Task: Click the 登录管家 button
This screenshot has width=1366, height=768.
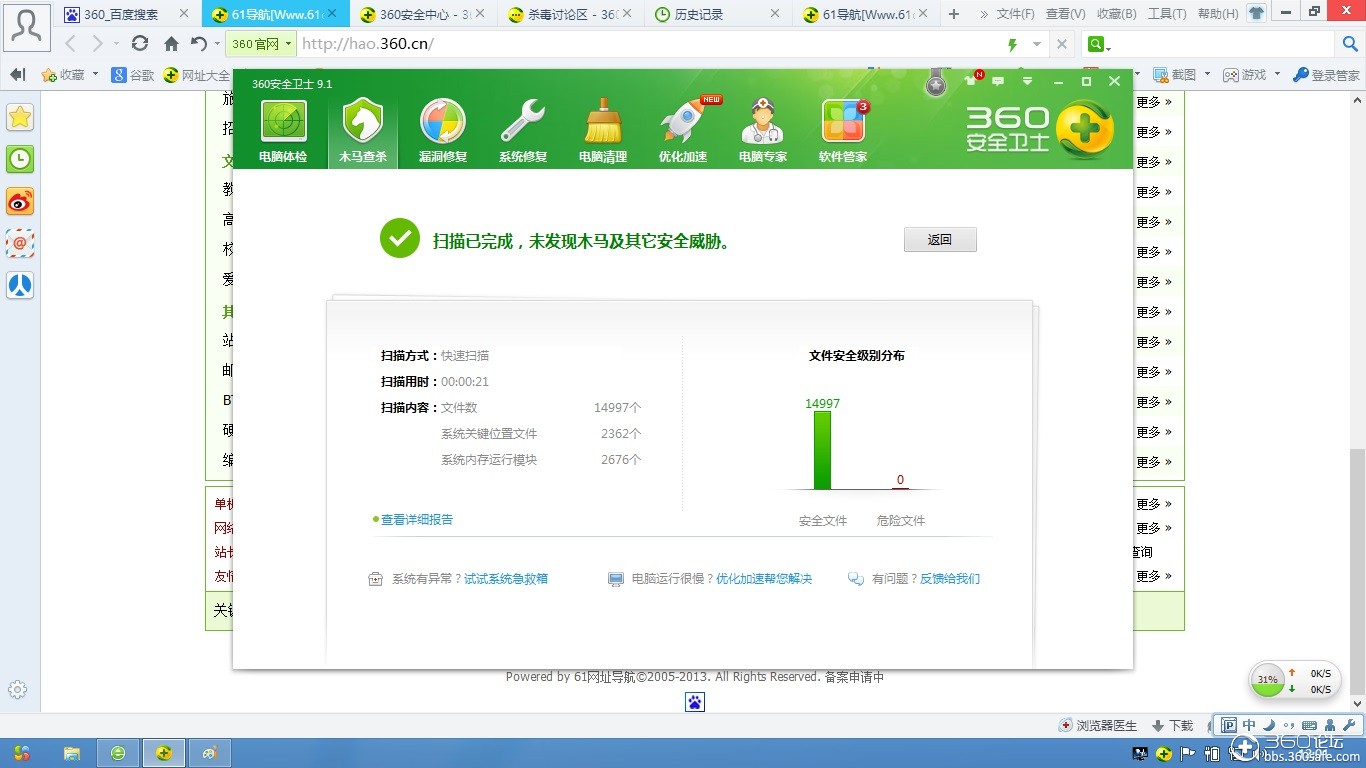Action: pyautogui.click(x=1326, y=75)
